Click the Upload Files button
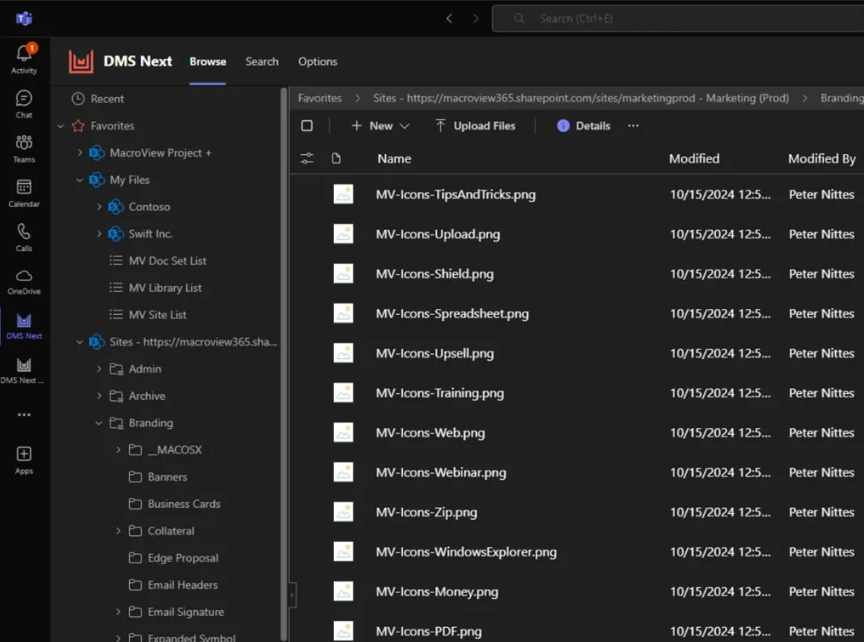Viewport: 864px width, 642px height. click(x=476, y=126)
